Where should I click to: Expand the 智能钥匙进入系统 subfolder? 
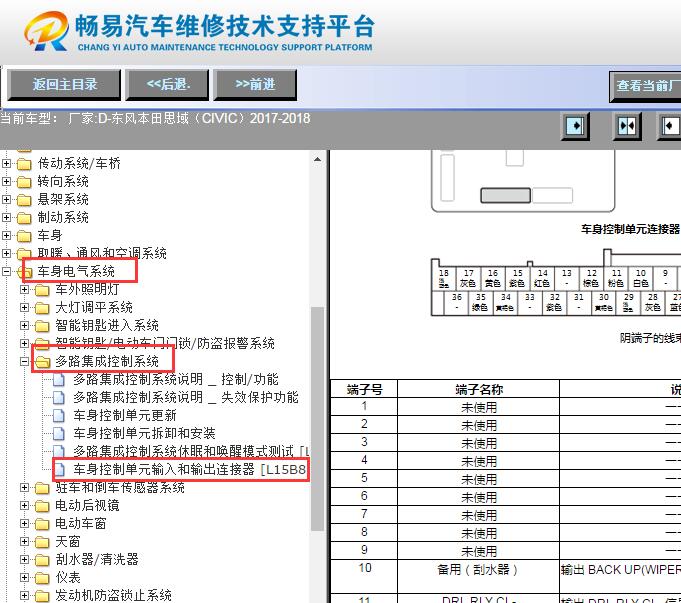point(24,325)
